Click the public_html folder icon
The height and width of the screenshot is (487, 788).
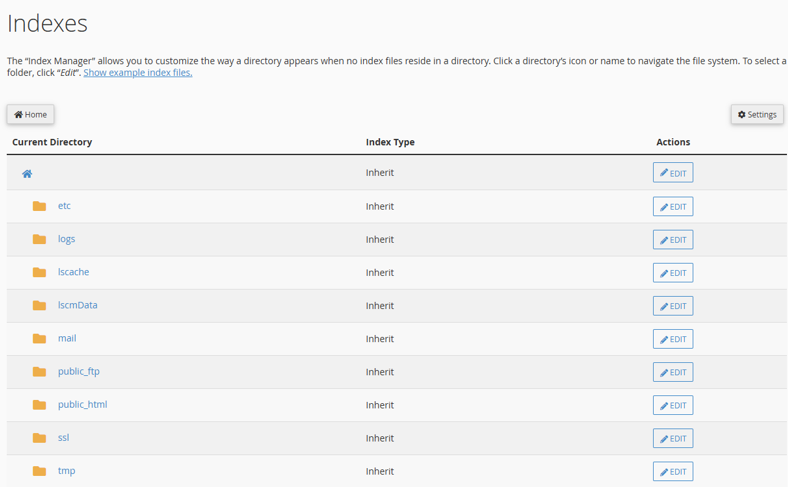pyautogui.click(x=39, y=405)
